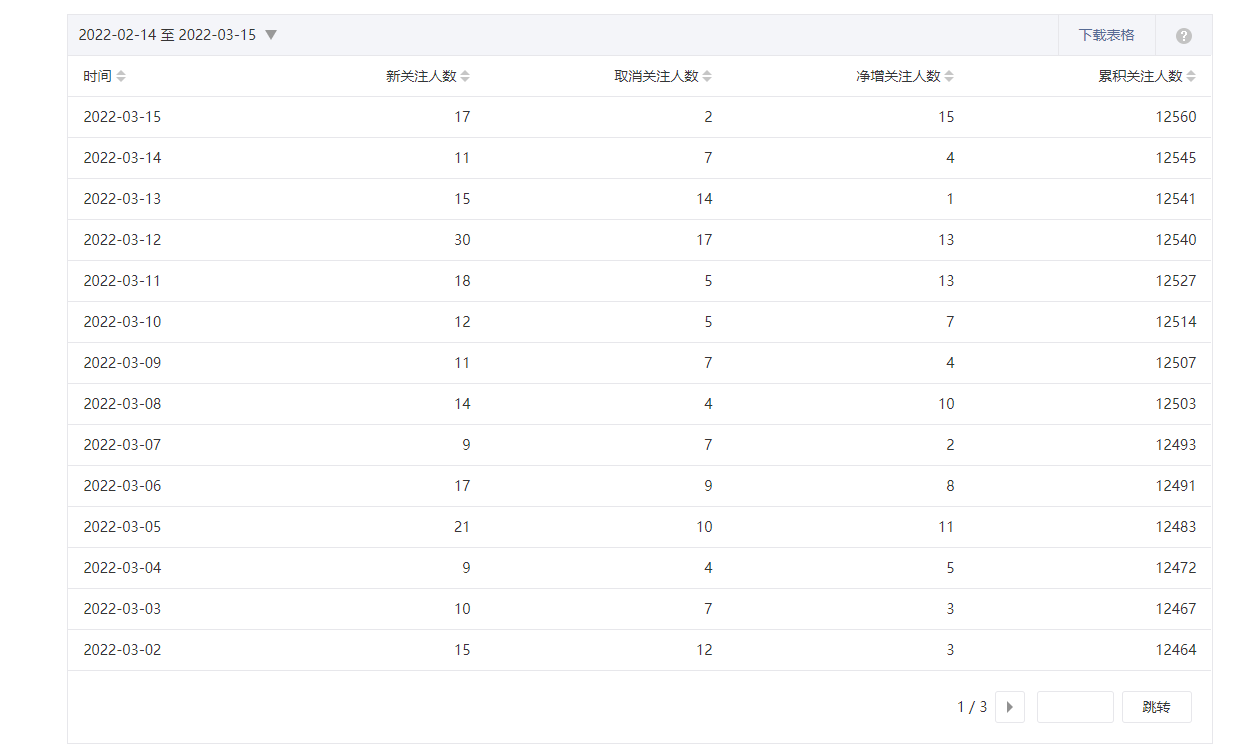Click the 时间 column header label

[97, 76]
